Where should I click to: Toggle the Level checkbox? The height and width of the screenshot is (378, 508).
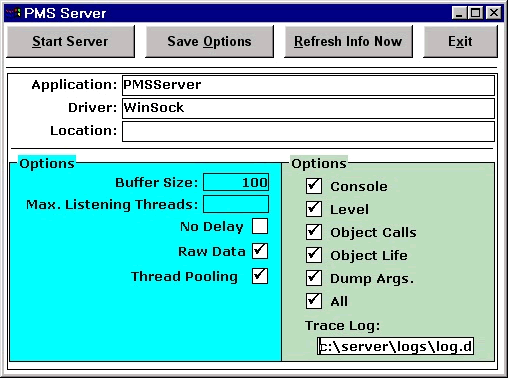(314, 209)
